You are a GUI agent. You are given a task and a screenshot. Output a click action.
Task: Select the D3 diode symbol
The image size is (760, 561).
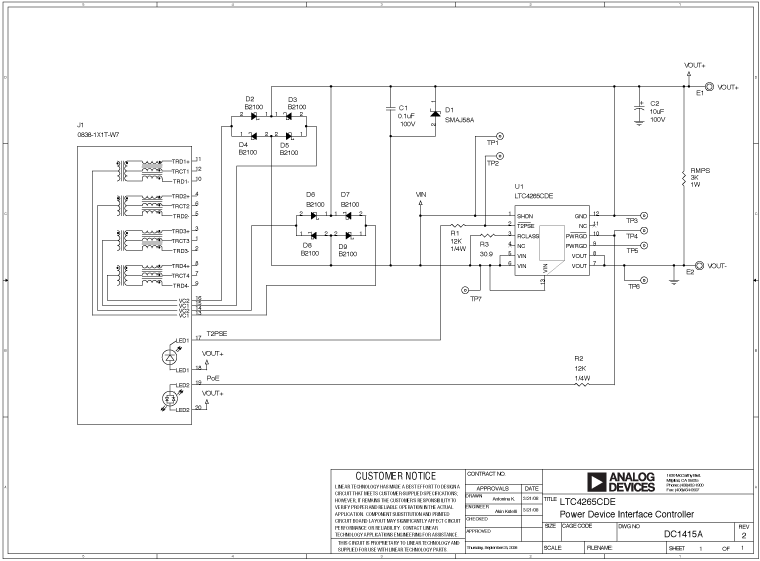tap(288, 116)
